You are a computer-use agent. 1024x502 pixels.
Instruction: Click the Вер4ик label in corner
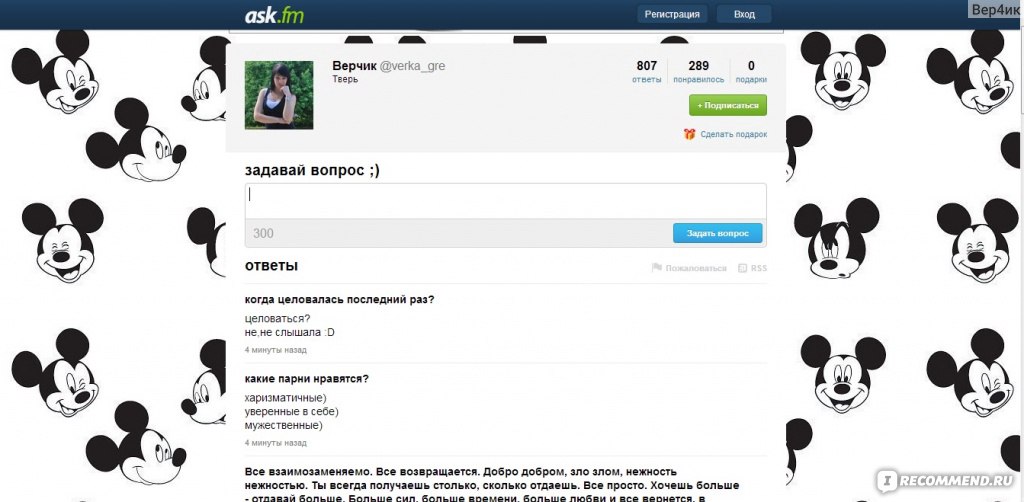point(997,11)
